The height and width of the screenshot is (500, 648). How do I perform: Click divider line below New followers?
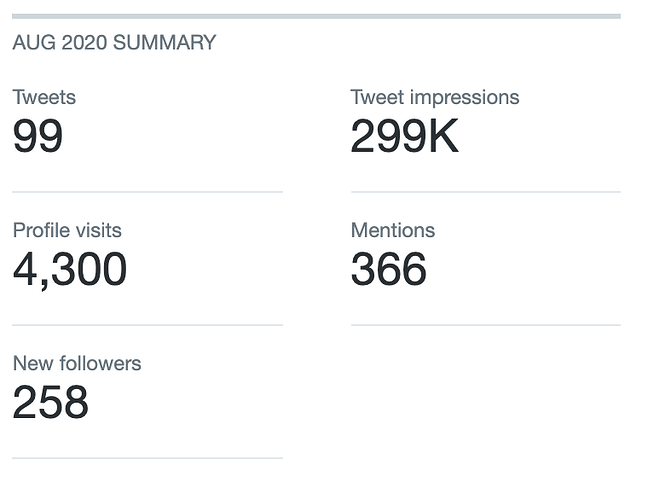click(148, 458)
